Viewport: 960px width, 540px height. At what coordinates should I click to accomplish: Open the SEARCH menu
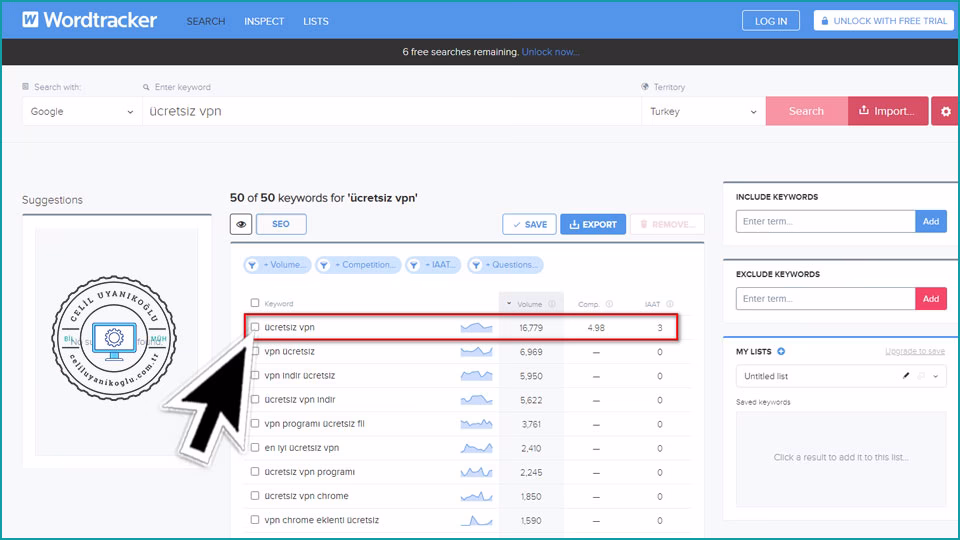(206, 21)
